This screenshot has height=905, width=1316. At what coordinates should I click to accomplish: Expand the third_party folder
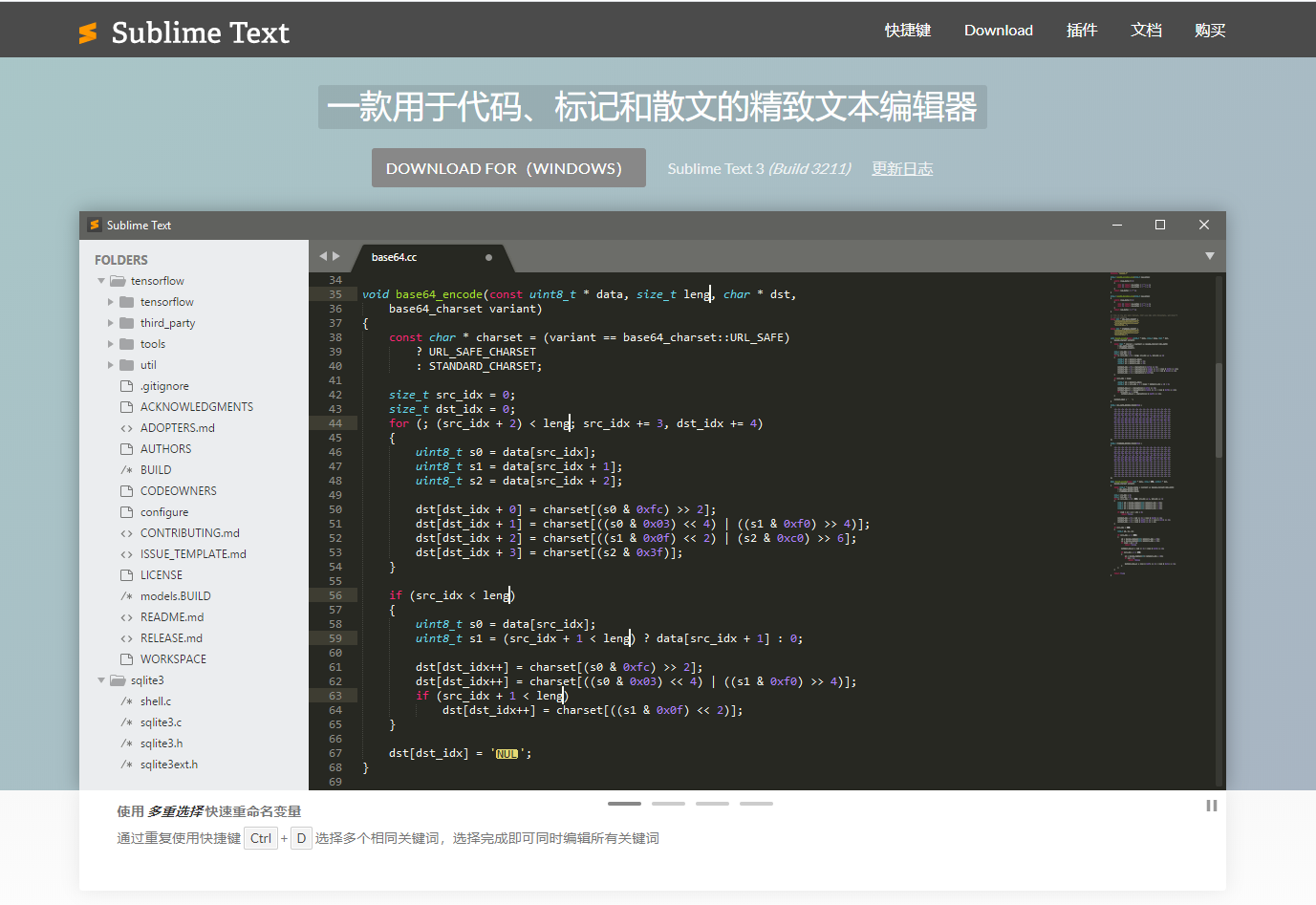111,323
